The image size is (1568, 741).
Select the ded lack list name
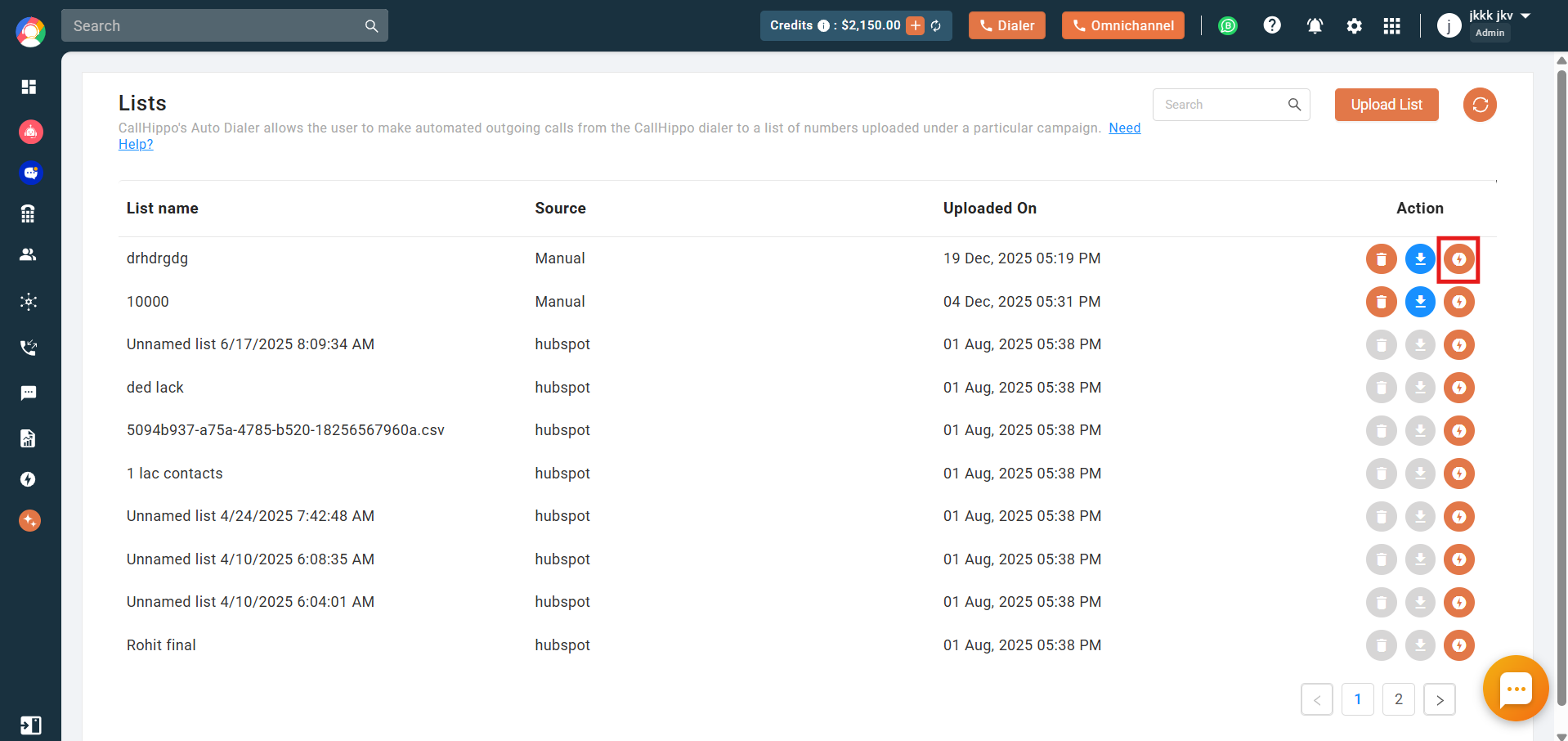pos(155,388)
